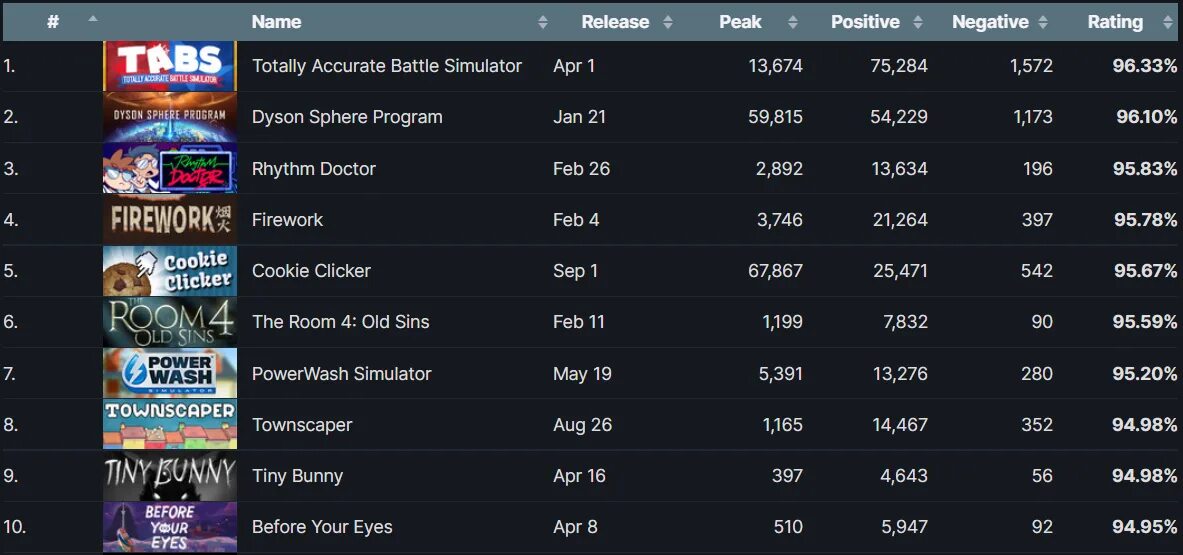The height and width of the screenshot is (555, 1183).
Task: Open the Dyson Sphere Program thumbnail image
Action: click(x=170, y=117)
